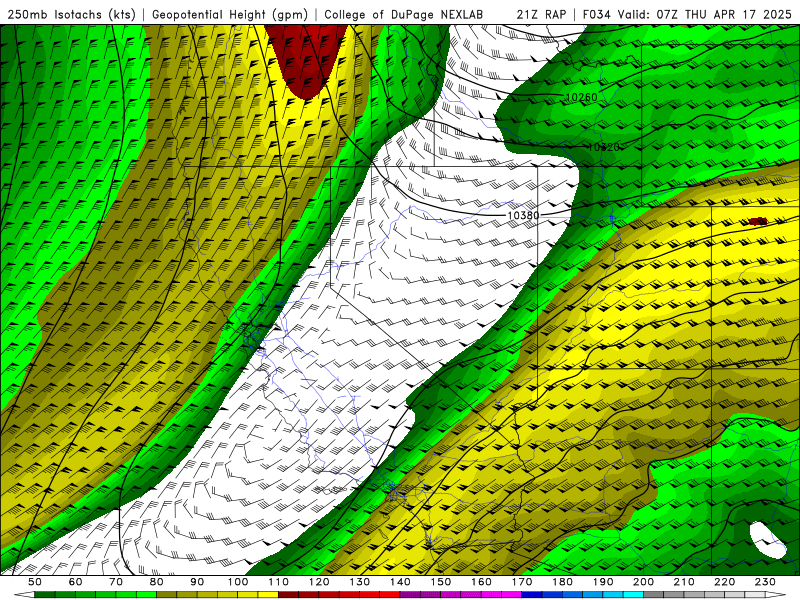Click the "07Z THU APR 17 2025" valid time
Viewport: 800px width, 600px height.
coord(724,14)
